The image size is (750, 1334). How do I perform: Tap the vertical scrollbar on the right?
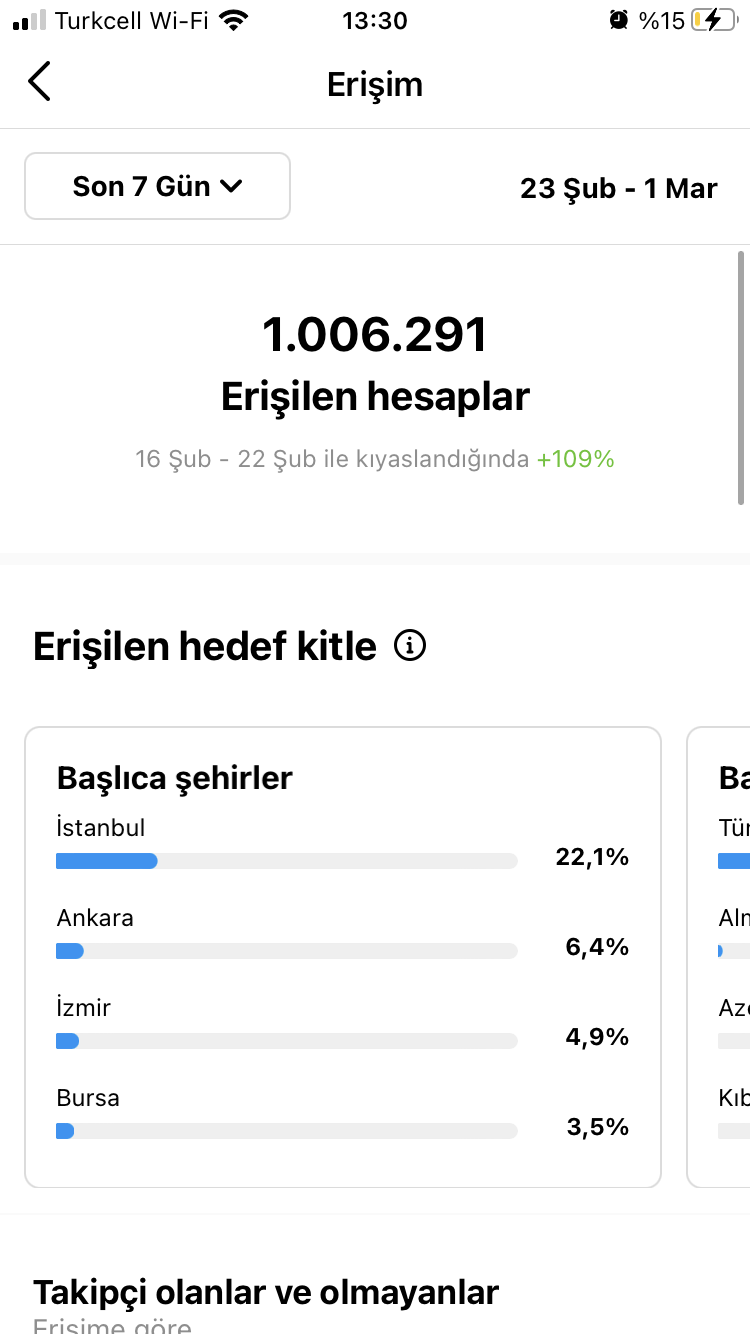click(740, 379)
